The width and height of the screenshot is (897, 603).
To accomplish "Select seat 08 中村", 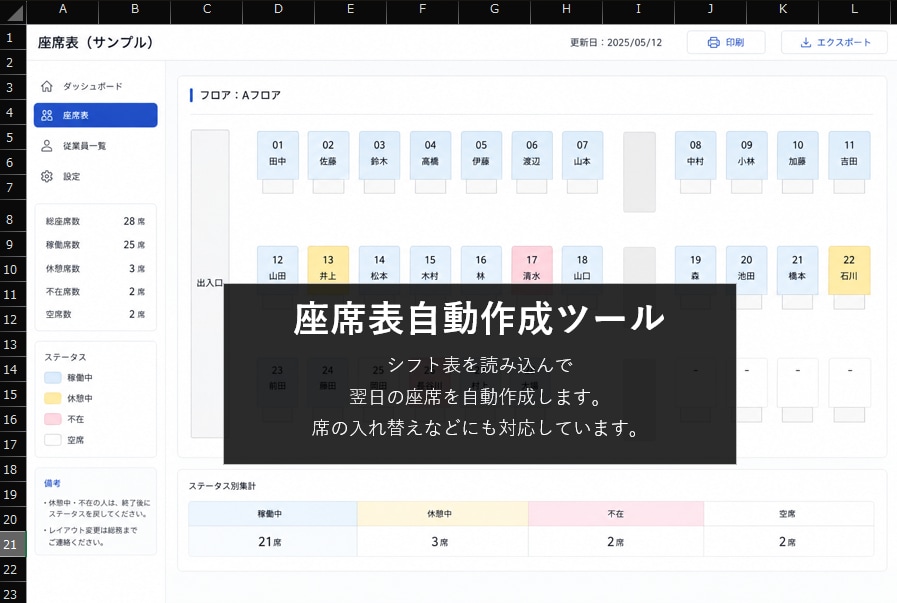I will 696,156.
